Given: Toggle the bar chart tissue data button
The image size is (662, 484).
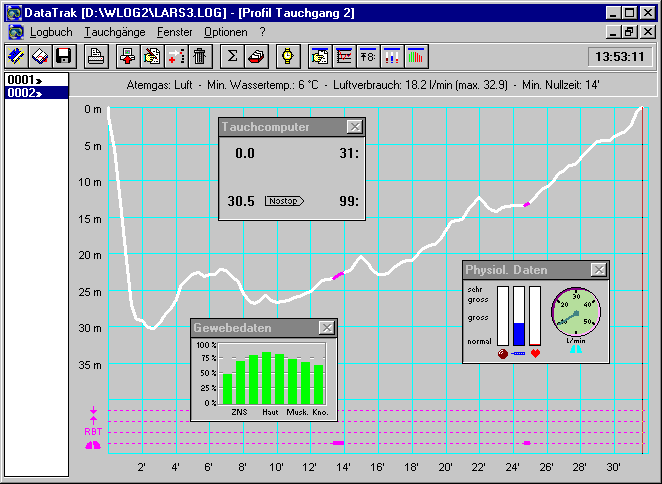Looking at the screenshot, I should coord(393,56).
